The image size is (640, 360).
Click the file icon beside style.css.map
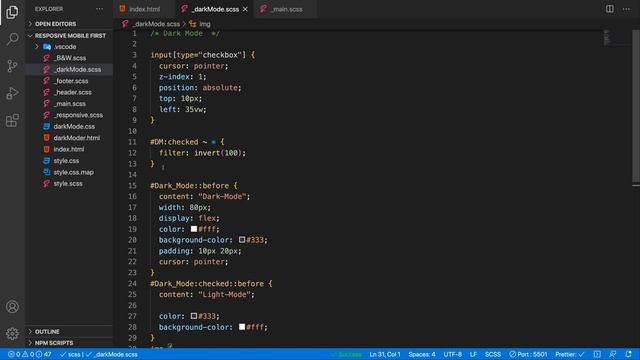pyautogui.click(x=47, y=172)
